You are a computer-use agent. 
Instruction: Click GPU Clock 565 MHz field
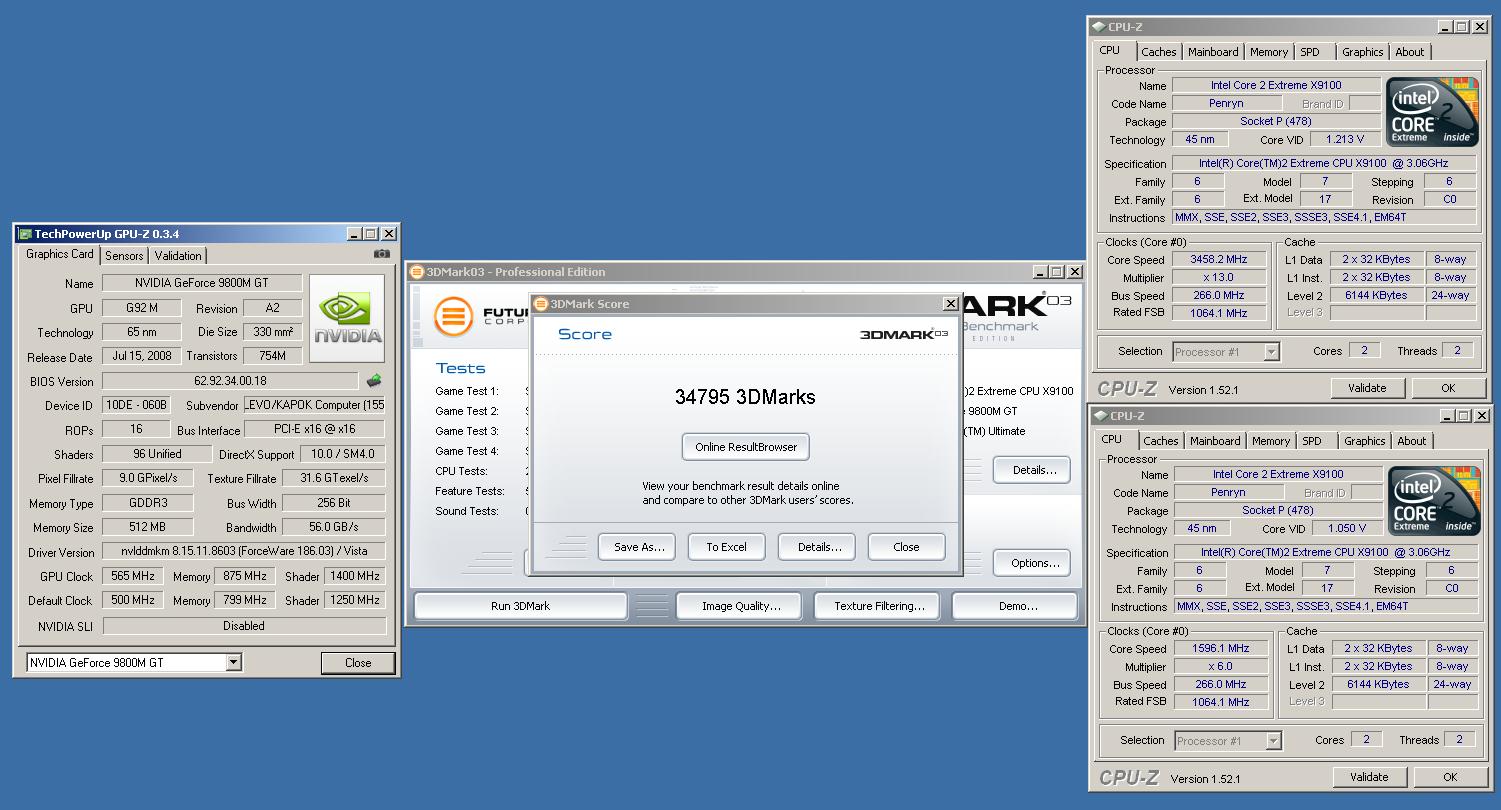pyautogui.click(x=133, y=576)
